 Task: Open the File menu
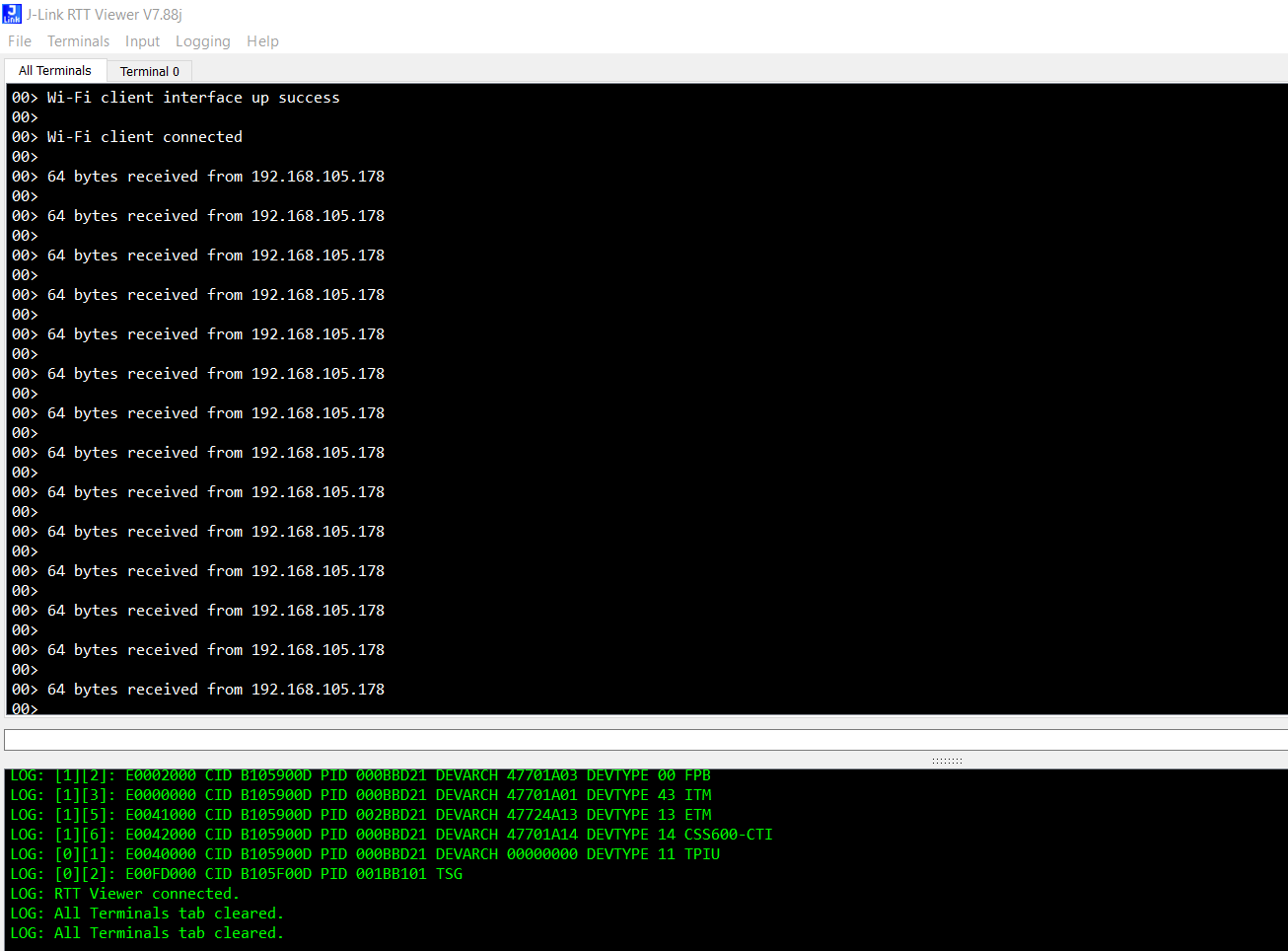(19, 41)
